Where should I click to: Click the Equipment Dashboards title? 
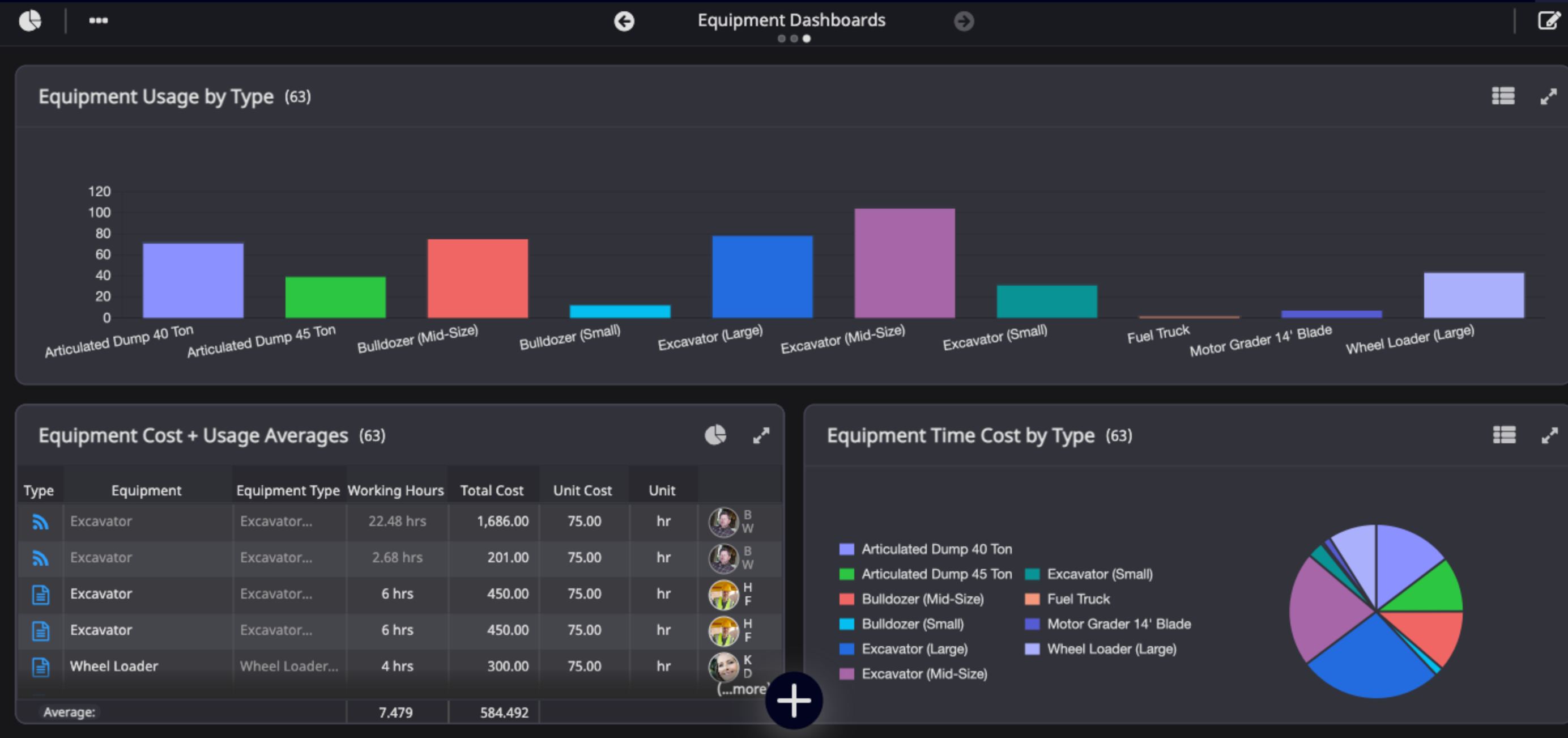click(x=791, y=20)
